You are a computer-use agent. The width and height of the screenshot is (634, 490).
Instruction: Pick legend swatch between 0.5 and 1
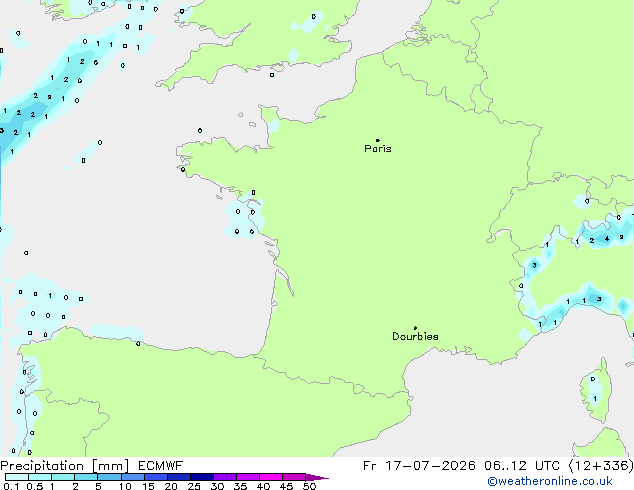pos(40,477)
